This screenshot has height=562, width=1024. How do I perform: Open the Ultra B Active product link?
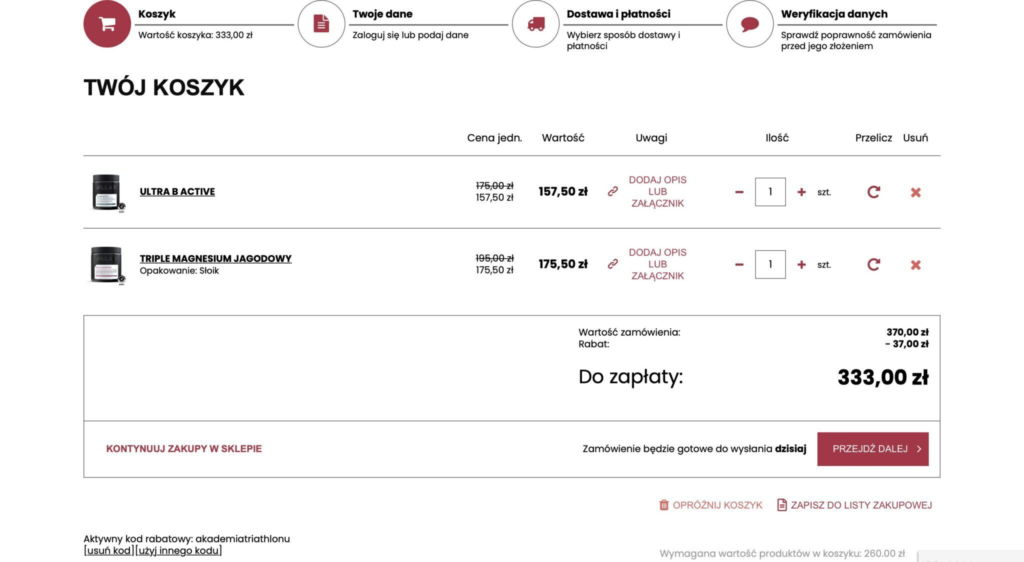[177, 192]
